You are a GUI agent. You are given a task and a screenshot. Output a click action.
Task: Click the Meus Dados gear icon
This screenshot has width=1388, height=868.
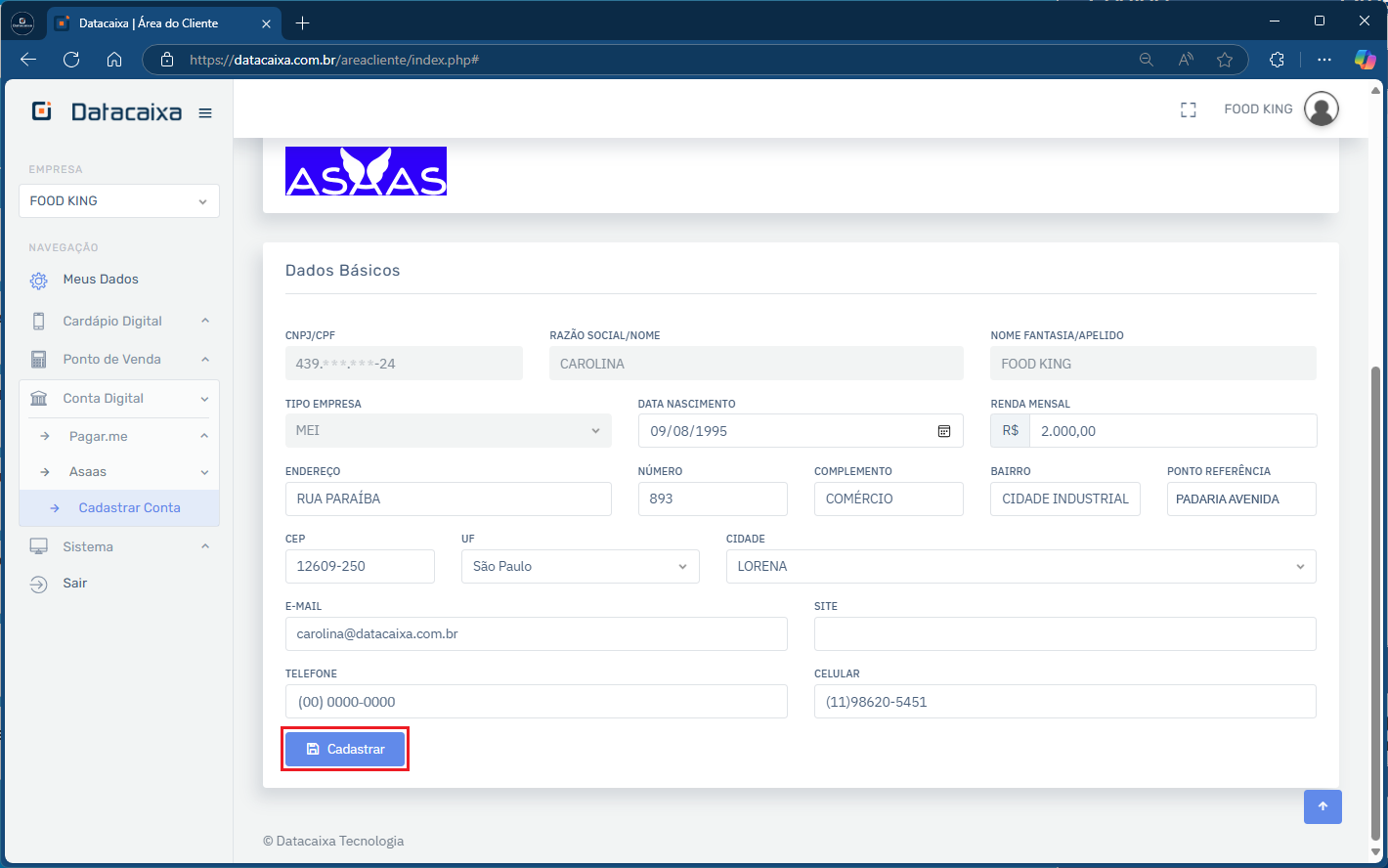(x=39, y=281)
